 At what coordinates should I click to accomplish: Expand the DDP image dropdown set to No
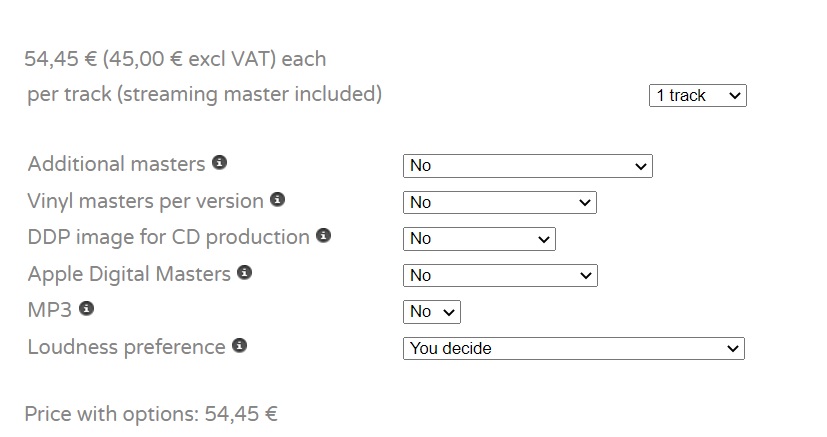479,239
